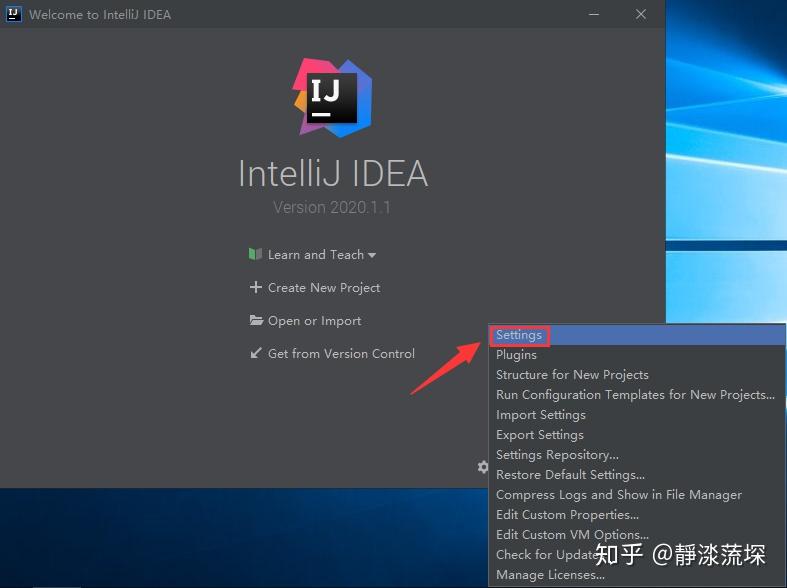
Task: Click Check for Updates entry
Action: click(x=636, y=554)
